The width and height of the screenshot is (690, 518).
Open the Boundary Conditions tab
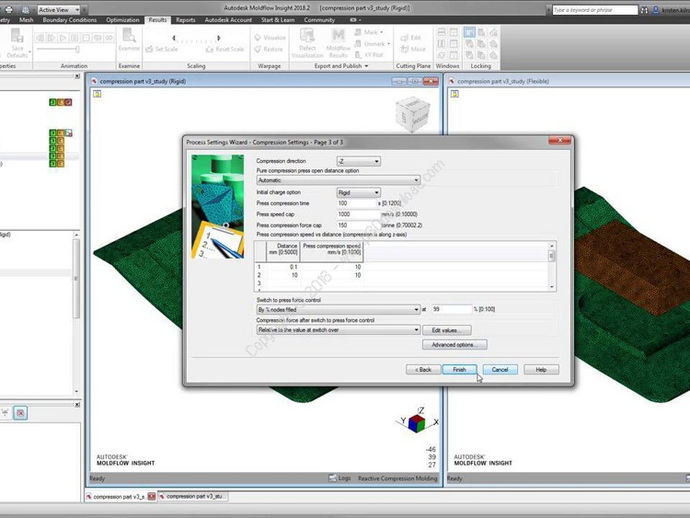[70, 20]
